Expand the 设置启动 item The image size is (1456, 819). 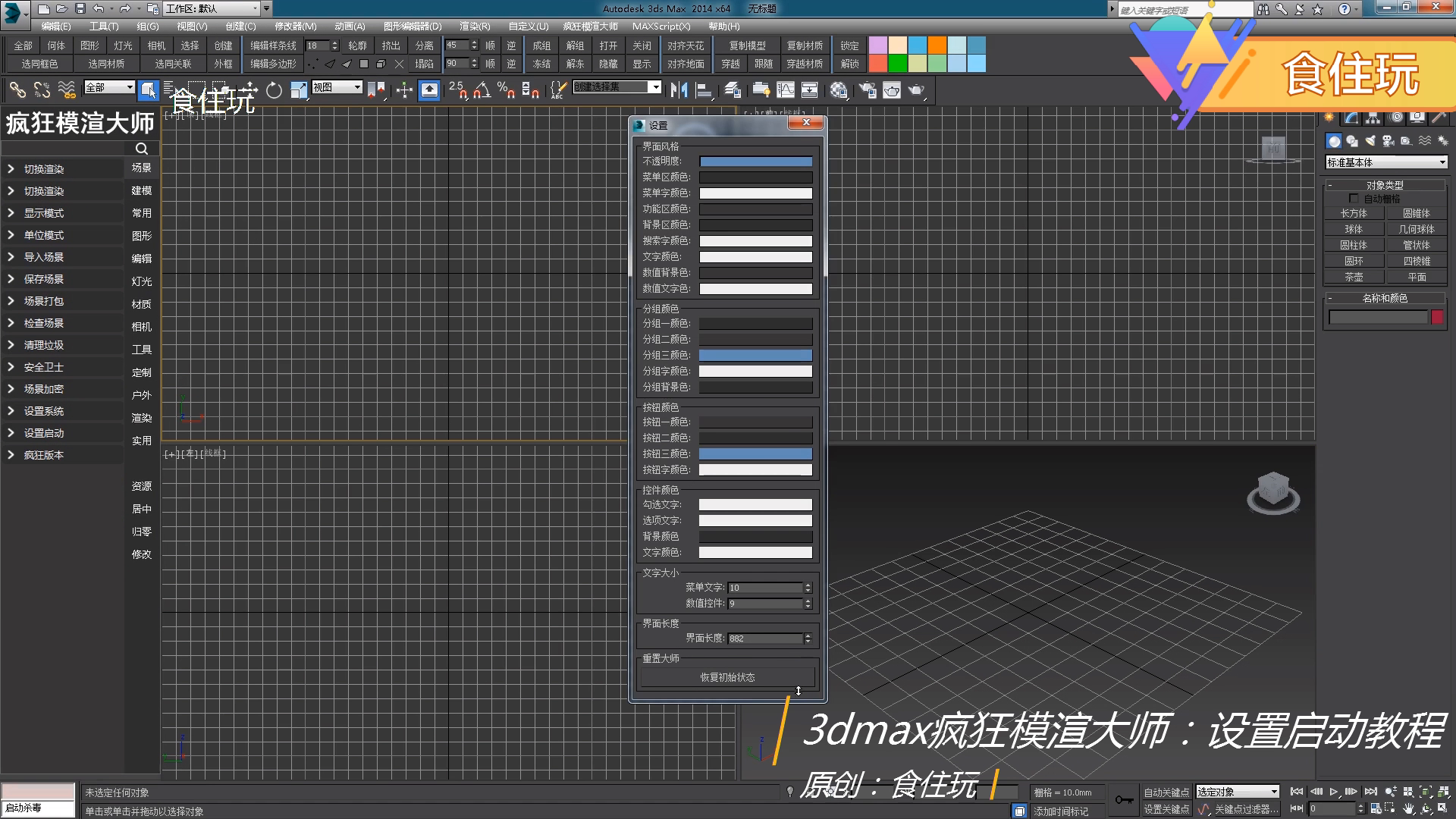tap(62, 433)
